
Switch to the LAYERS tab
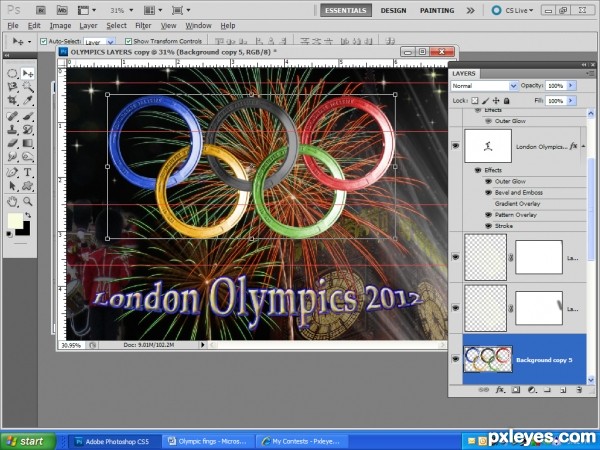464,73
